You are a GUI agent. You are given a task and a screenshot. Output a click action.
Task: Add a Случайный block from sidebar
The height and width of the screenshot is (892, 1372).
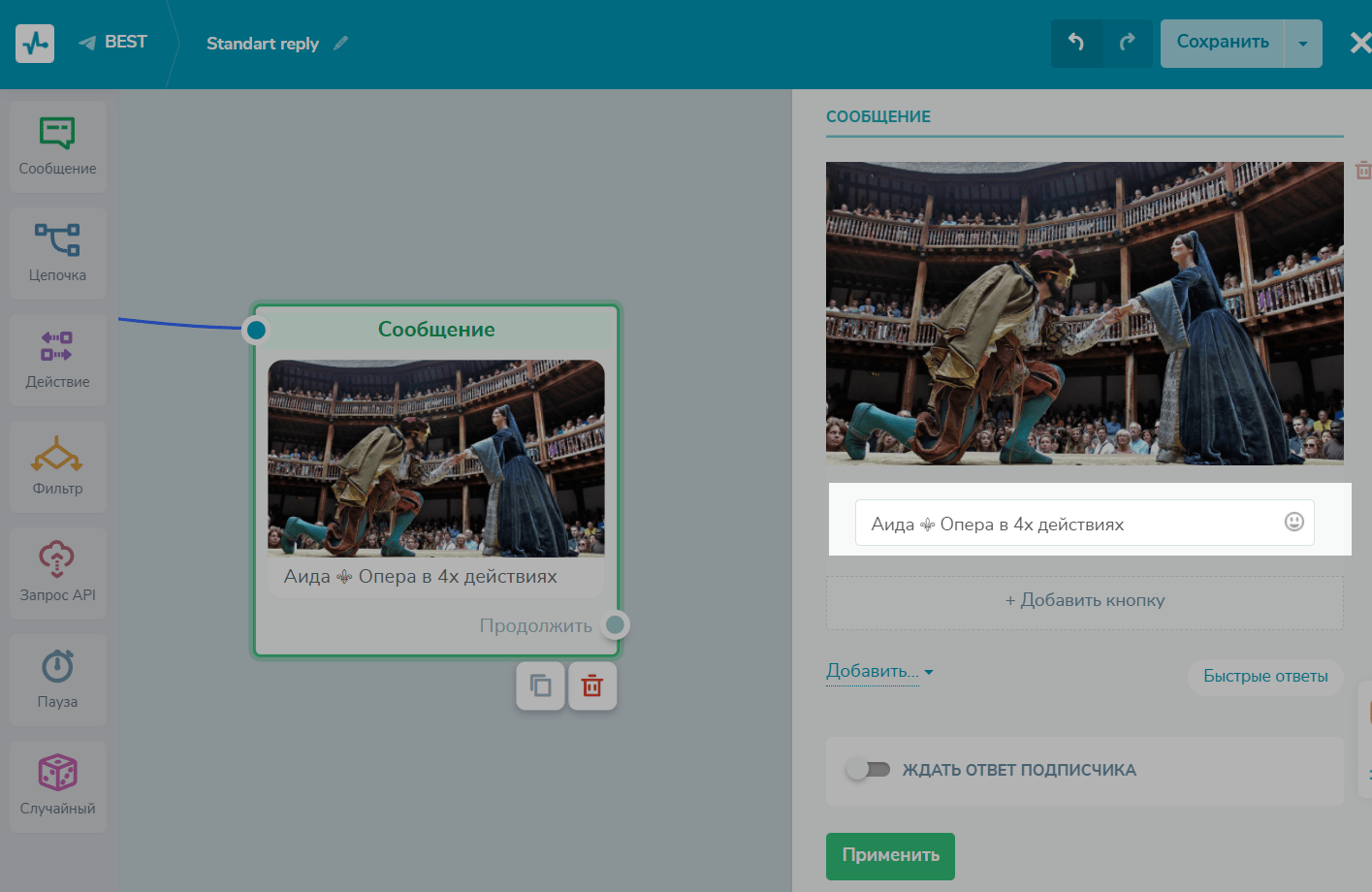58,786
